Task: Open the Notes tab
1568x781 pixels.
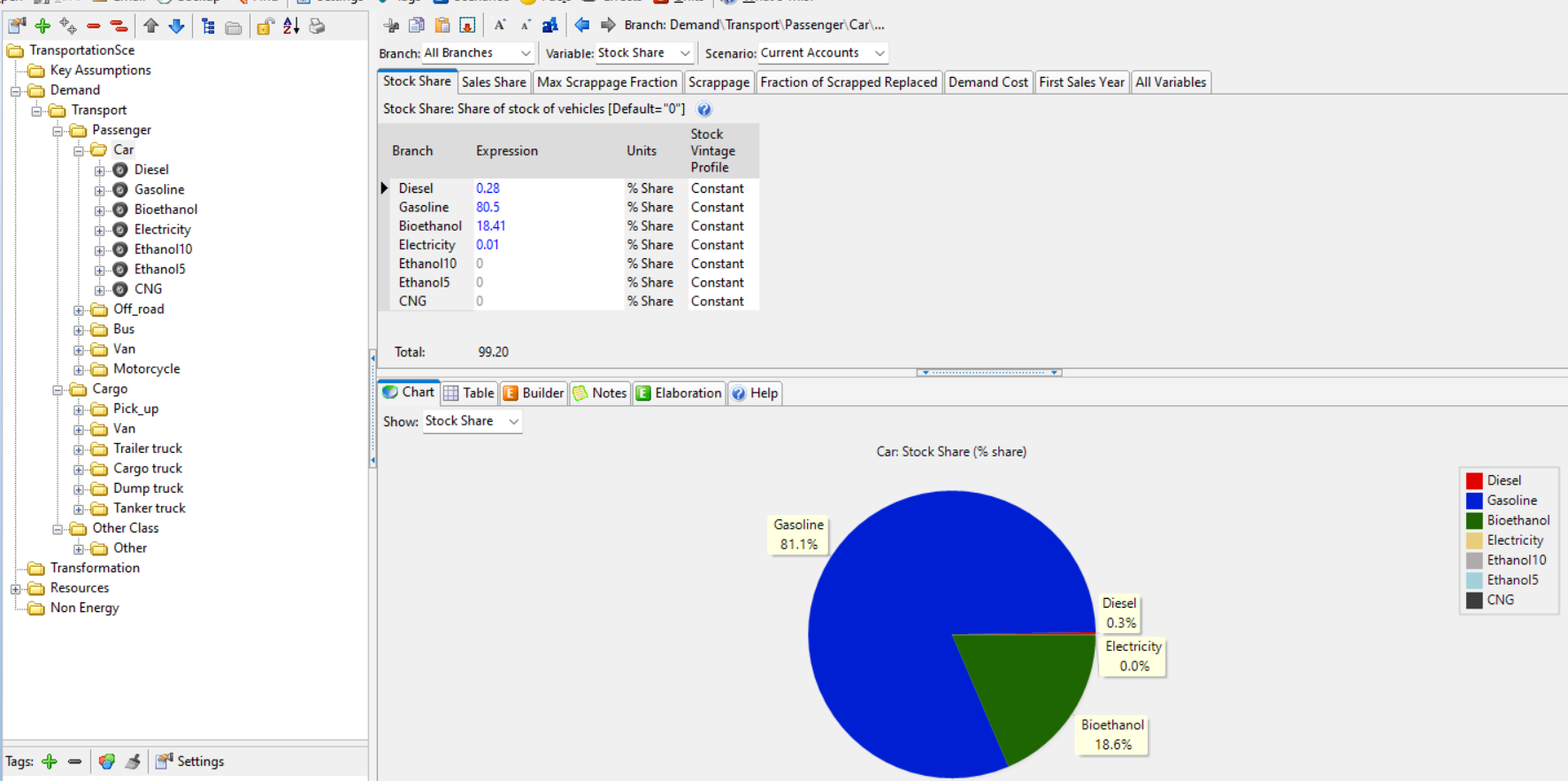Action: coord(600,393)
